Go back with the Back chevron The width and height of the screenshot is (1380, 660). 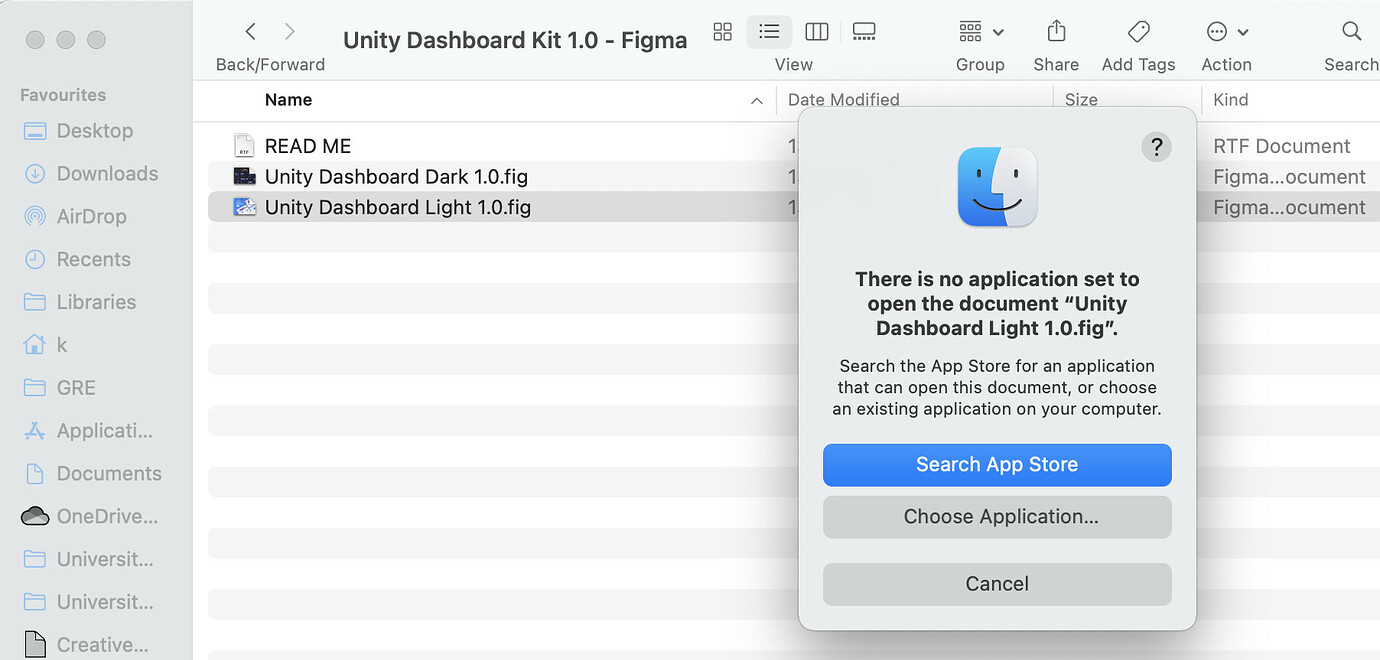pos(251,32)
